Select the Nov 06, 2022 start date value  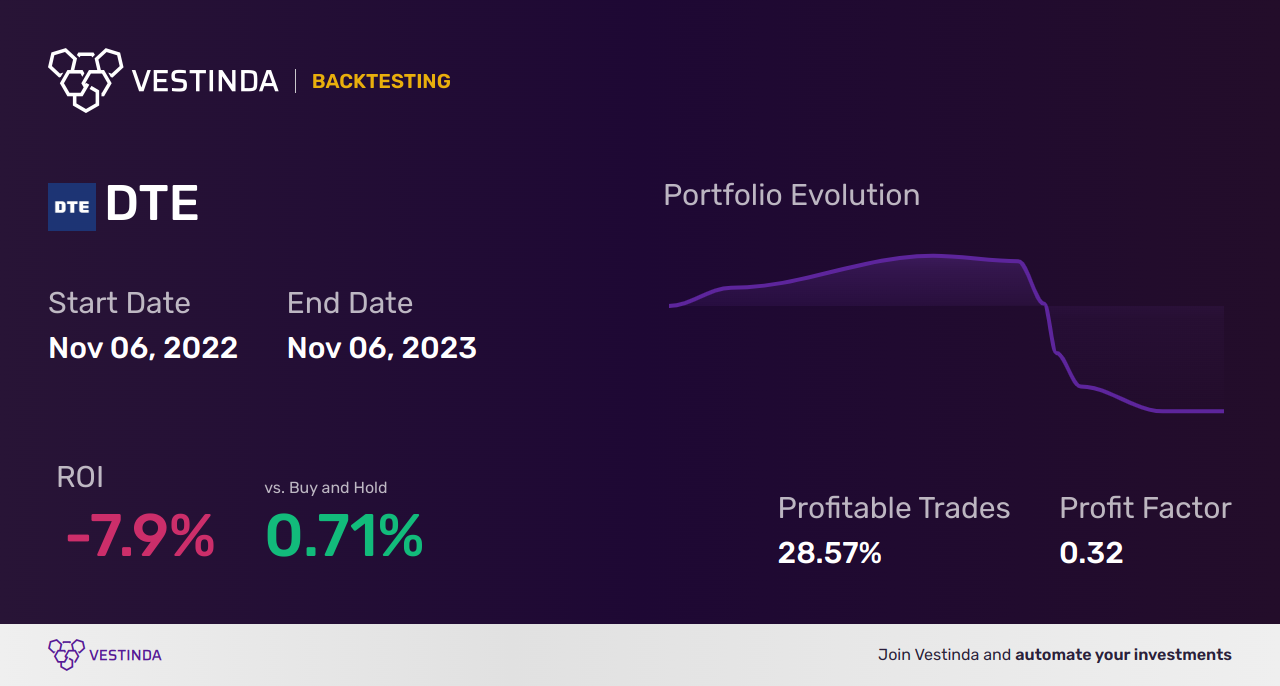click(x=143, y=348)
